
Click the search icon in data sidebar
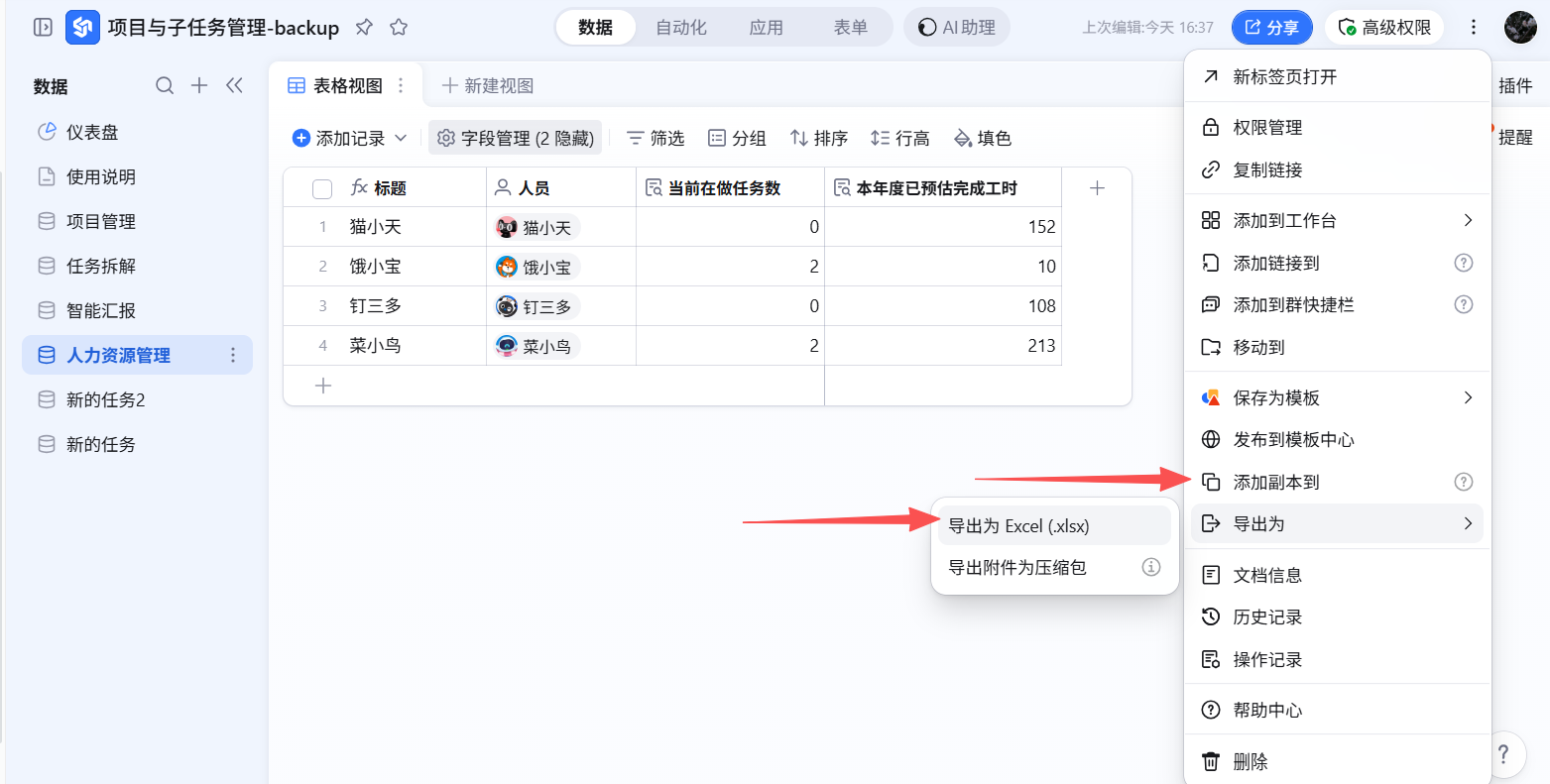click(x=165, y=86)
